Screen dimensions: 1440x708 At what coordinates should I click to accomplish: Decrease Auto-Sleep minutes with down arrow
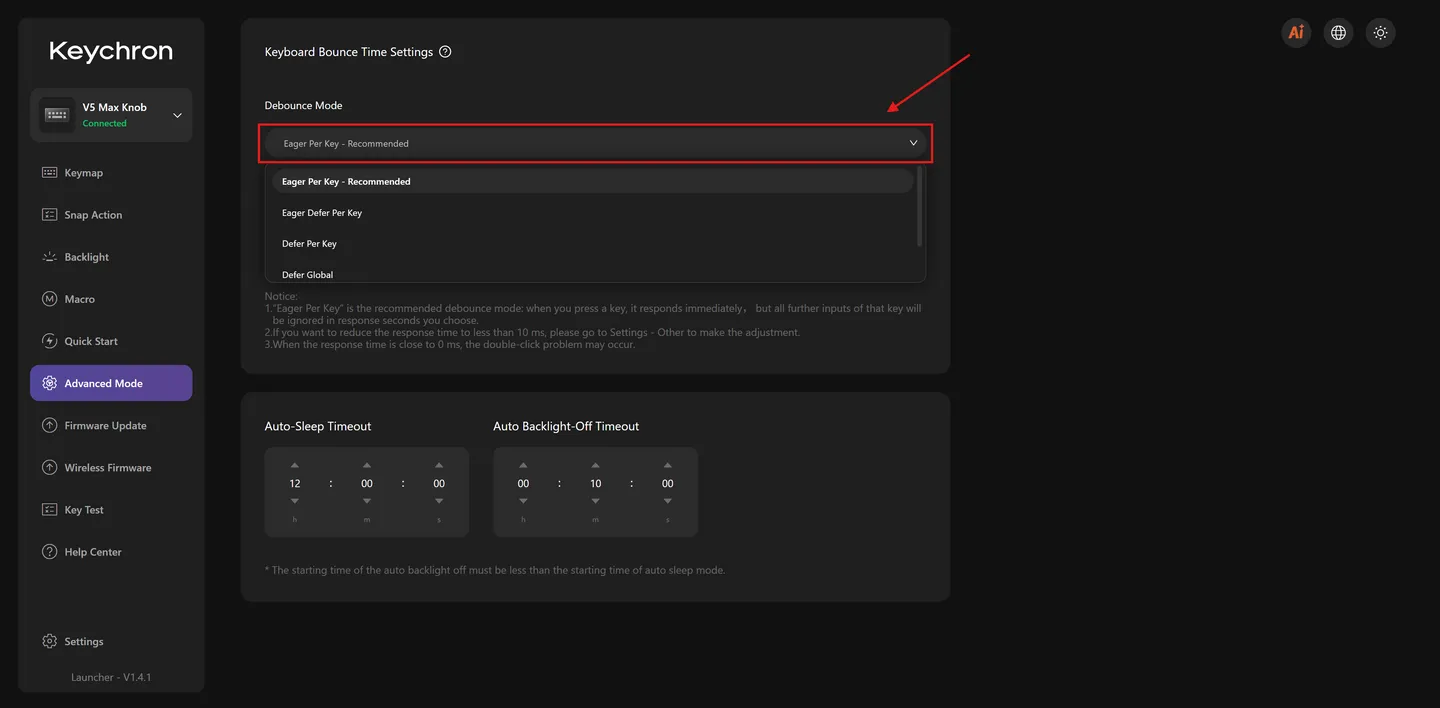tap(367, 501)
